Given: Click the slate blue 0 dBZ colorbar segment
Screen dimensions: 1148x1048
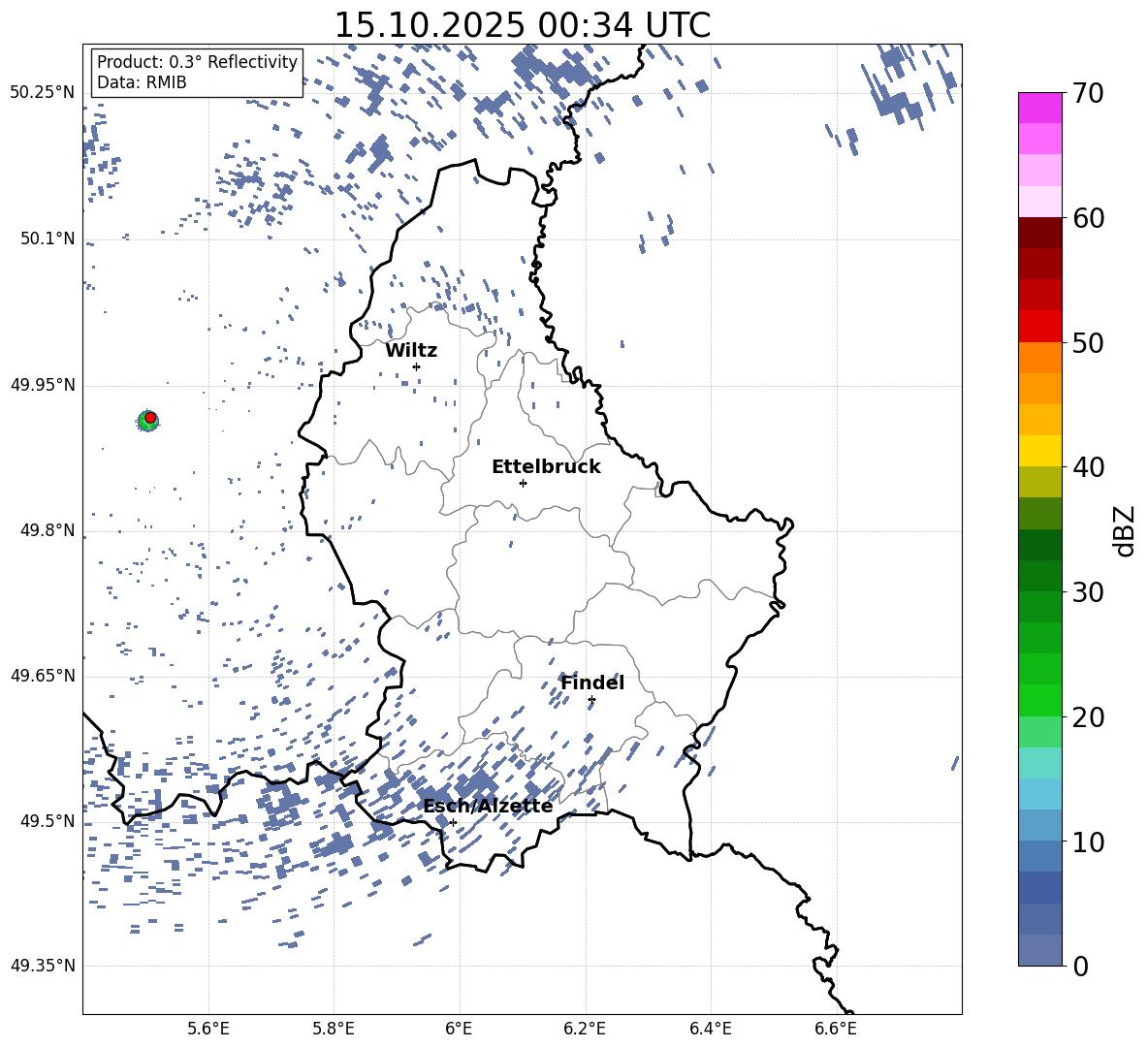Looking at the screenshot, I should tap(1039, 950).
